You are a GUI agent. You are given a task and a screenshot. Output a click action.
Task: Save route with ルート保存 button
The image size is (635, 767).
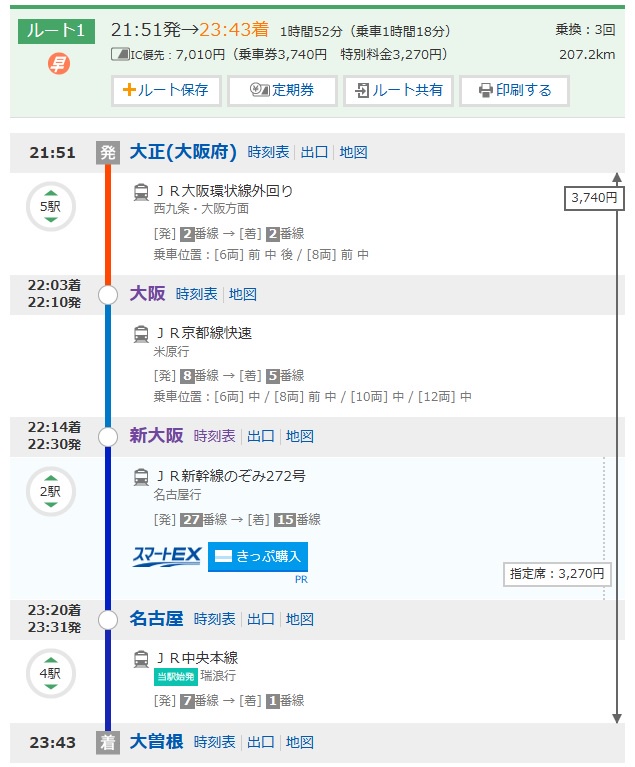pyautogui.click(x=166, y=90)
